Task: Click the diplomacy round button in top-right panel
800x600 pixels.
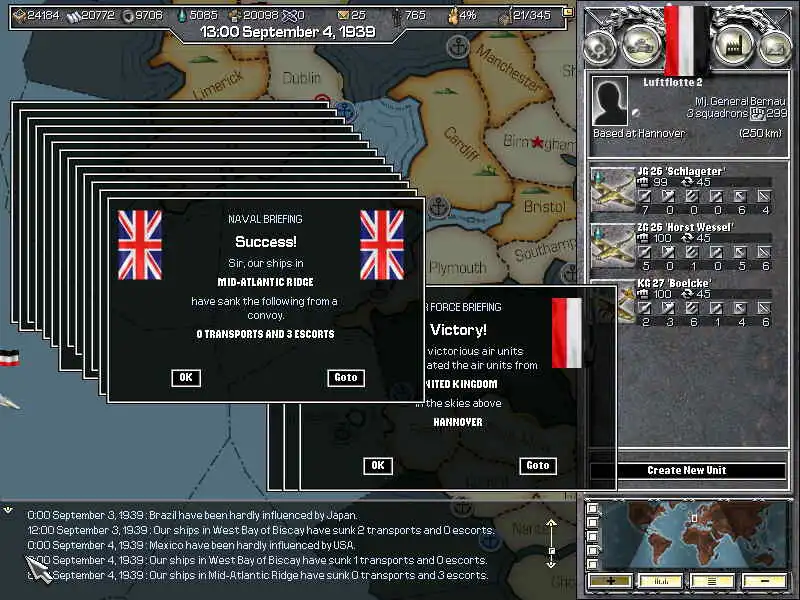Action: (599, 48)
